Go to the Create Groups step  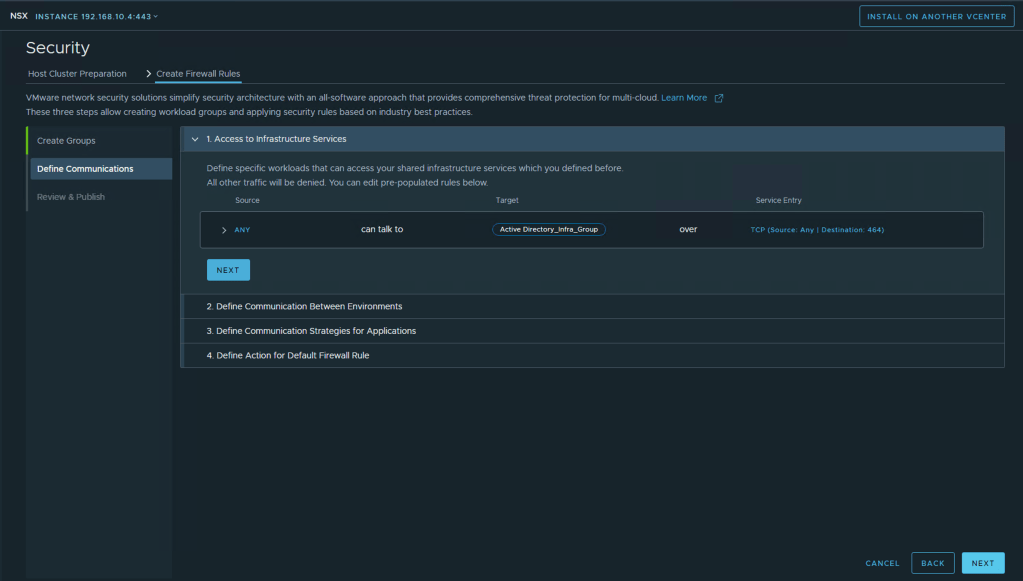coord(66,141)
